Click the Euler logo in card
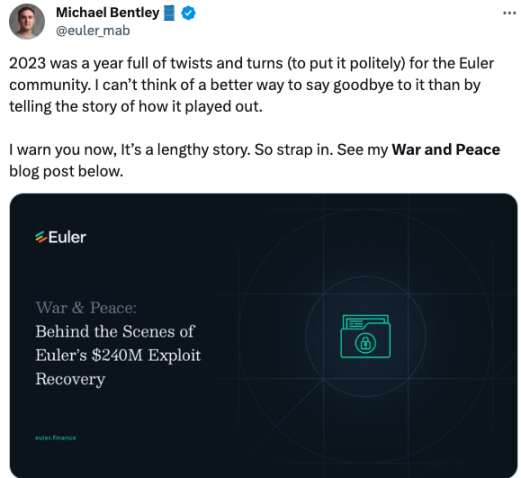 click(61, 237)
